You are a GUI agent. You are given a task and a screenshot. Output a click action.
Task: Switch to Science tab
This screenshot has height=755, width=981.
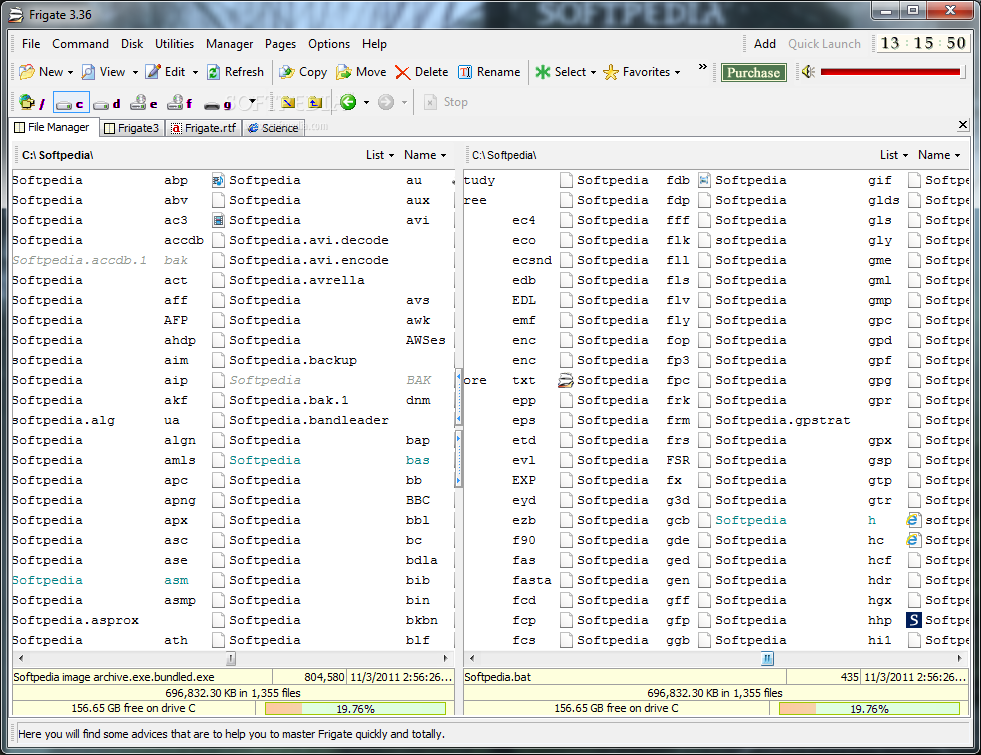[x=273, y=128]
